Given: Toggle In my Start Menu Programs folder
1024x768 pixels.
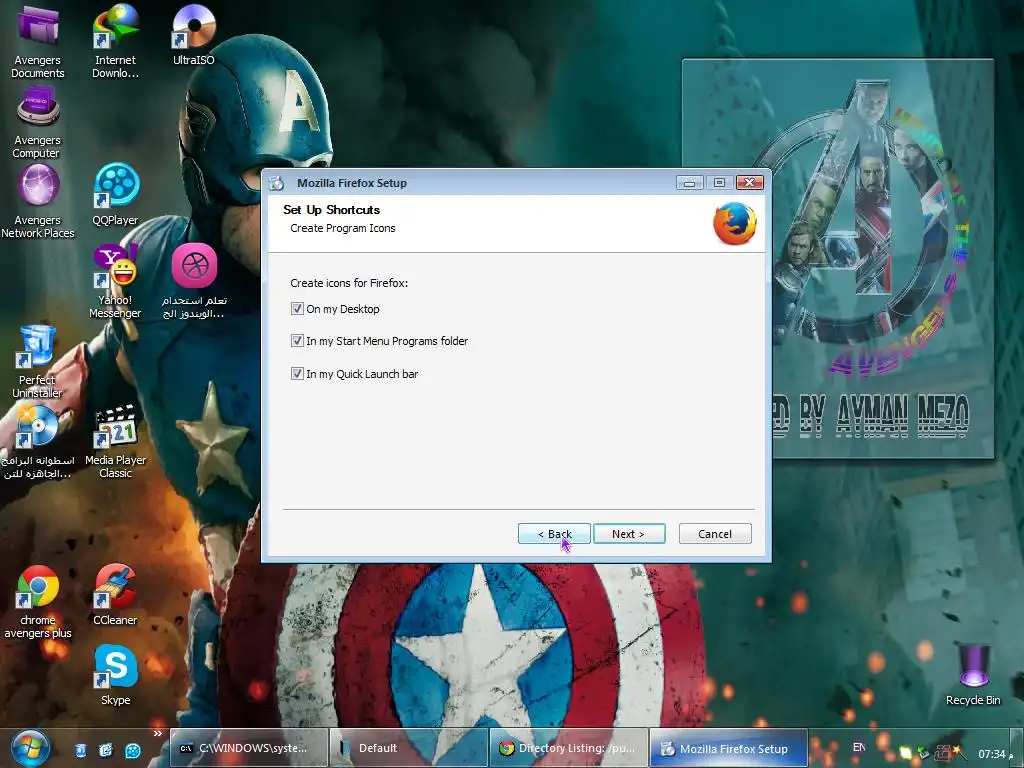Looking at the screenshot, I should pyautogui.click(x=297, y=341).
